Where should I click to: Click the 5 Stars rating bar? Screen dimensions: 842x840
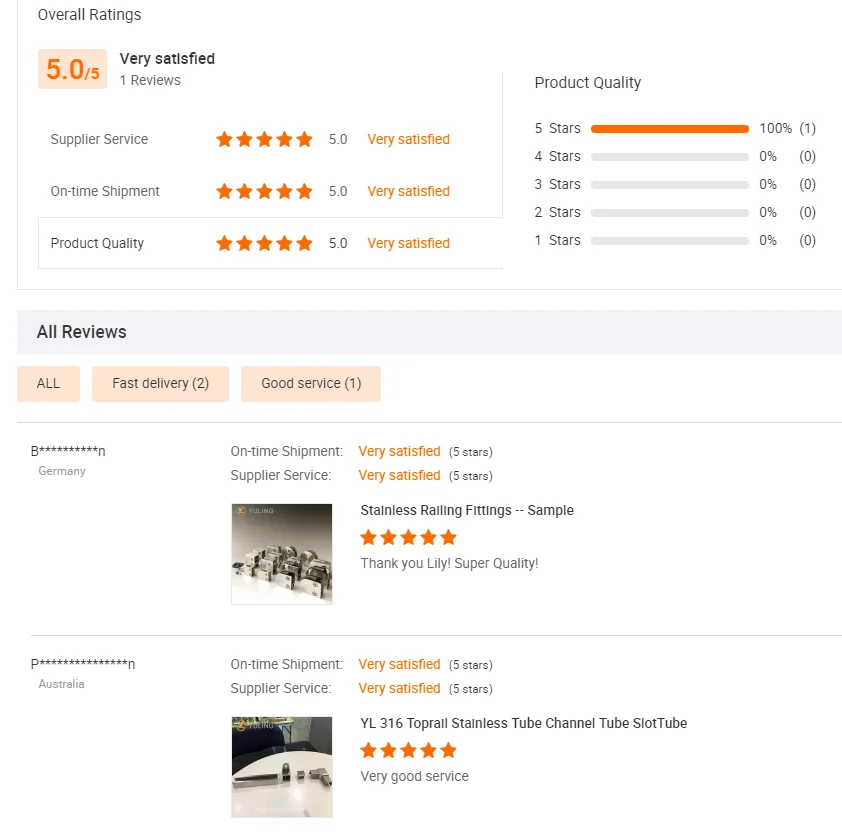pos(669,129)
